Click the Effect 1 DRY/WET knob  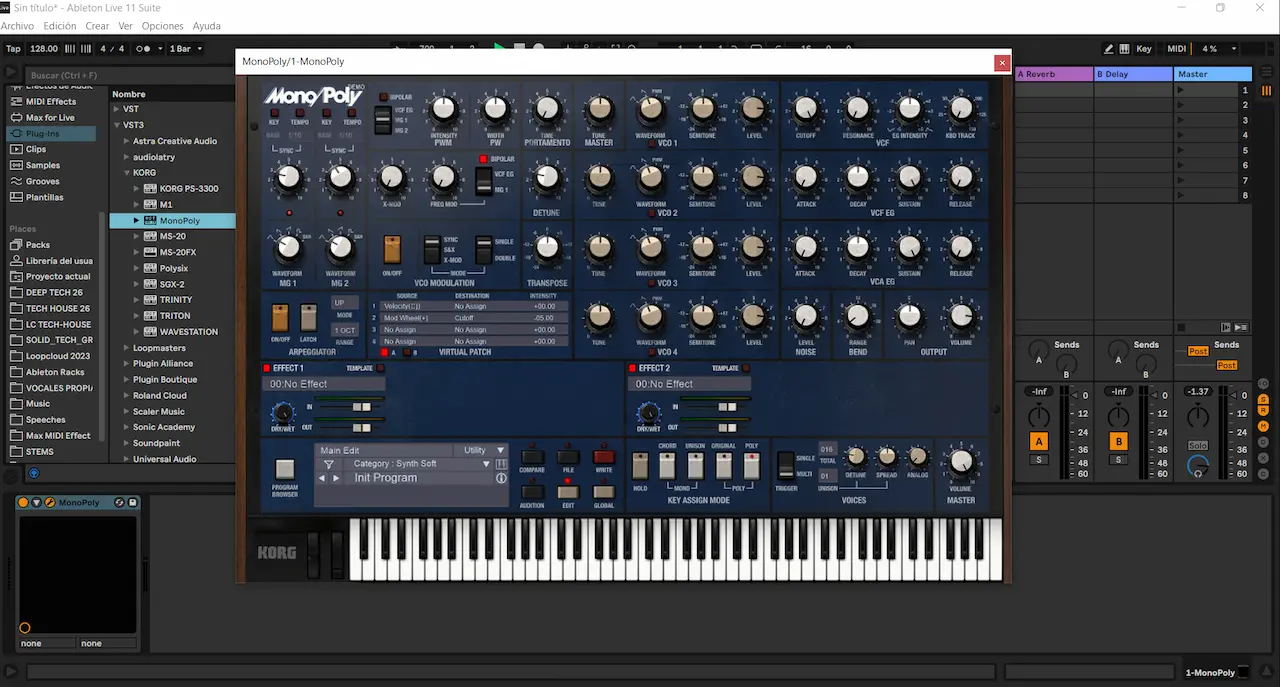point(283,413)
